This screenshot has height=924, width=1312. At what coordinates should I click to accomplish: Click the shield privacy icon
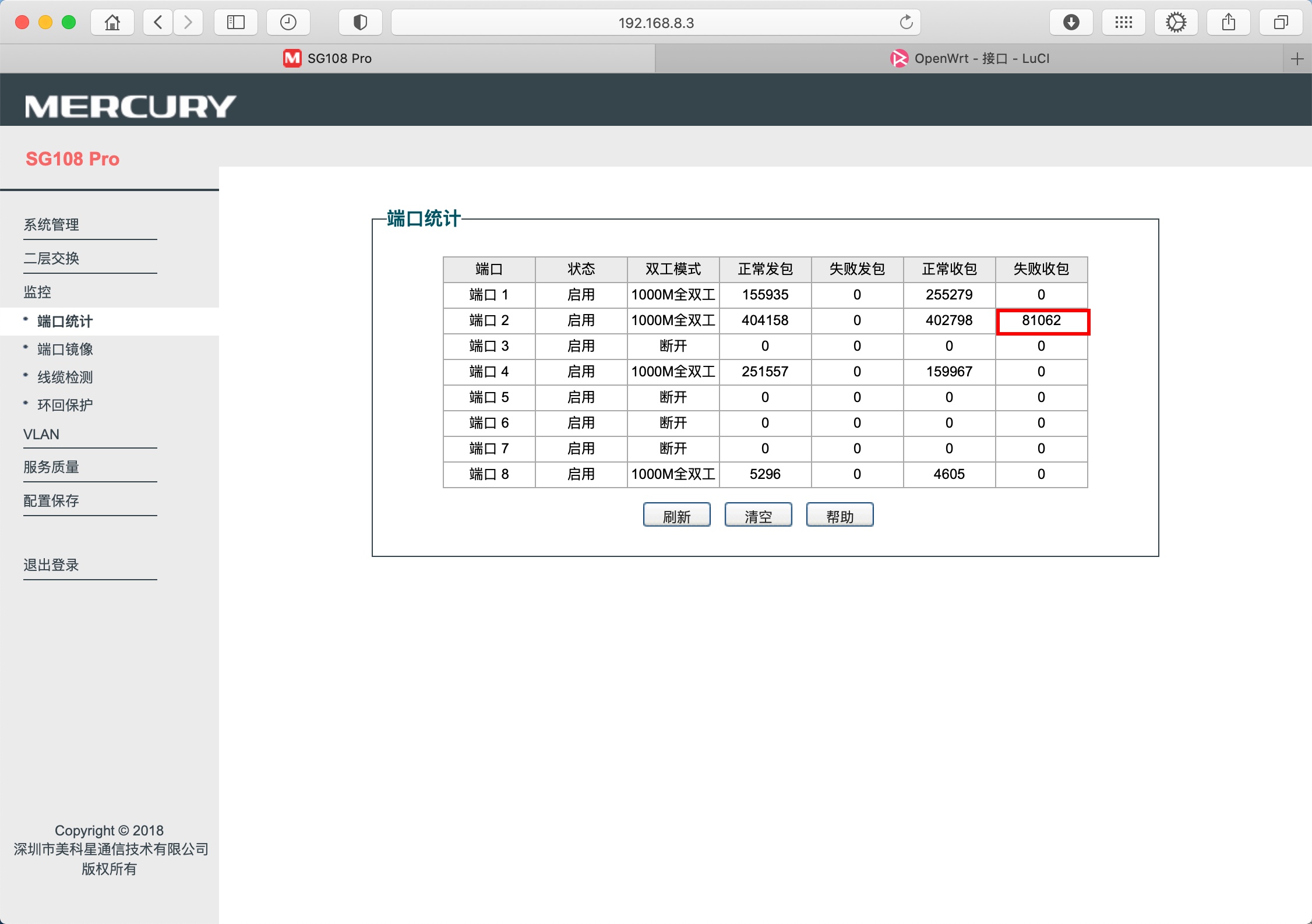[360, 22]
